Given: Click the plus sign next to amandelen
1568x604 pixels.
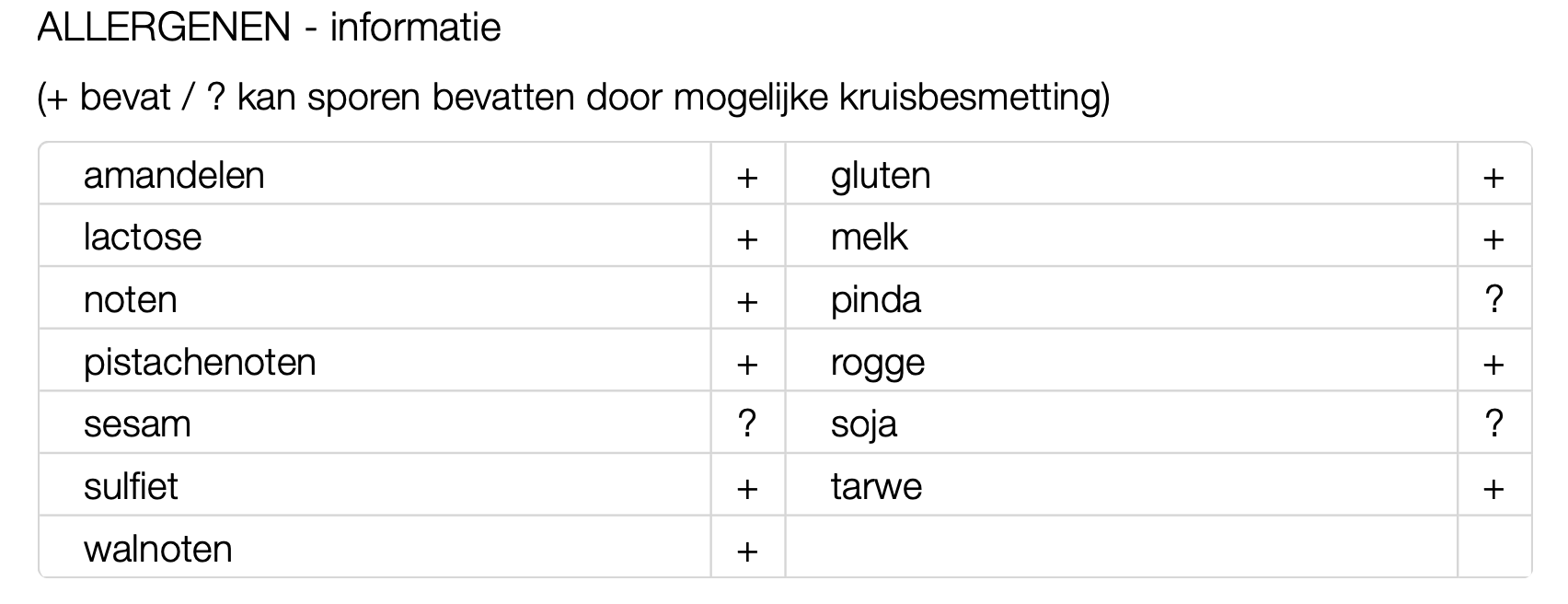Looking at the screenshot, I should point(747,177).
